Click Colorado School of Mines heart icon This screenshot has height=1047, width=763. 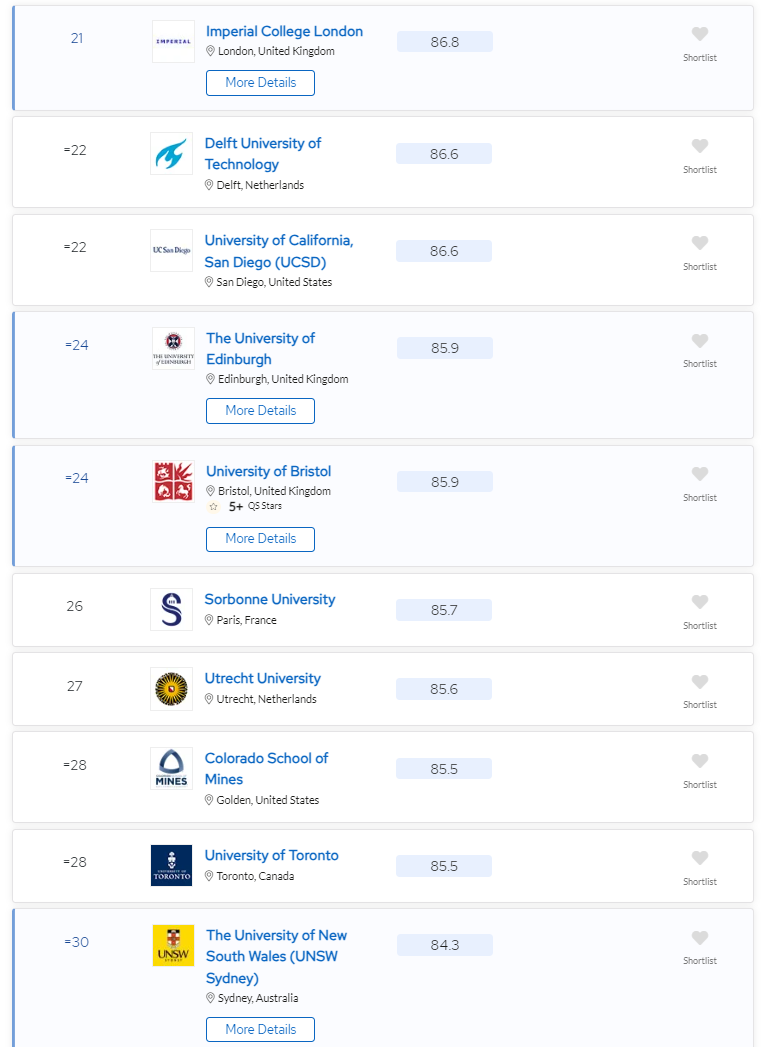700,761
